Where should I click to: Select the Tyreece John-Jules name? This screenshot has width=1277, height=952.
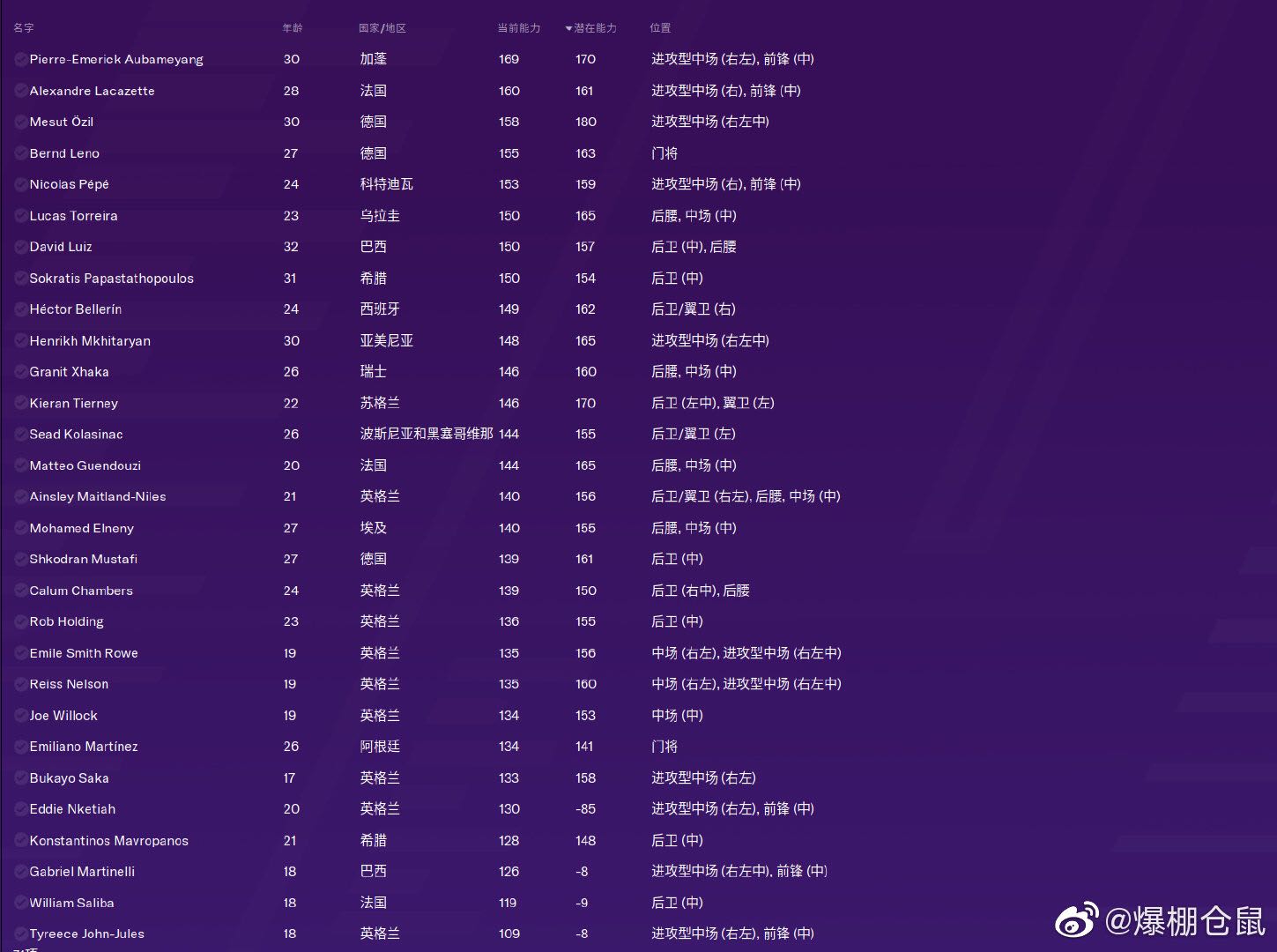pos(86,933)
